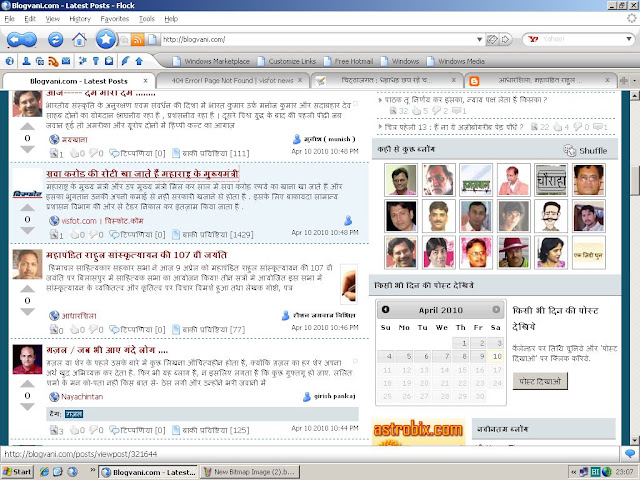Close the Blogvani.com Latest Posts tab
Image resolution: width=640 pixels, height=480 pixels.
tap(145, 80)
